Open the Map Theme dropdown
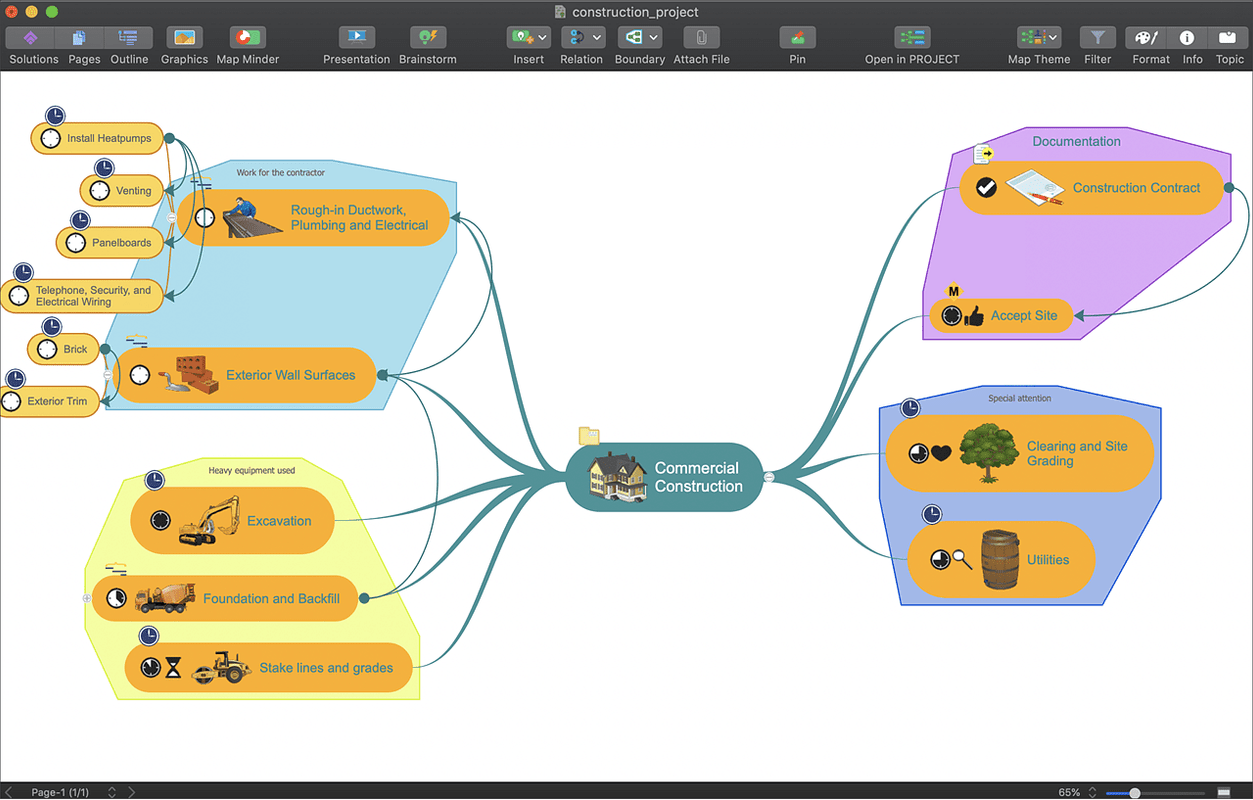1253x800 pixels. point(1039,38)
